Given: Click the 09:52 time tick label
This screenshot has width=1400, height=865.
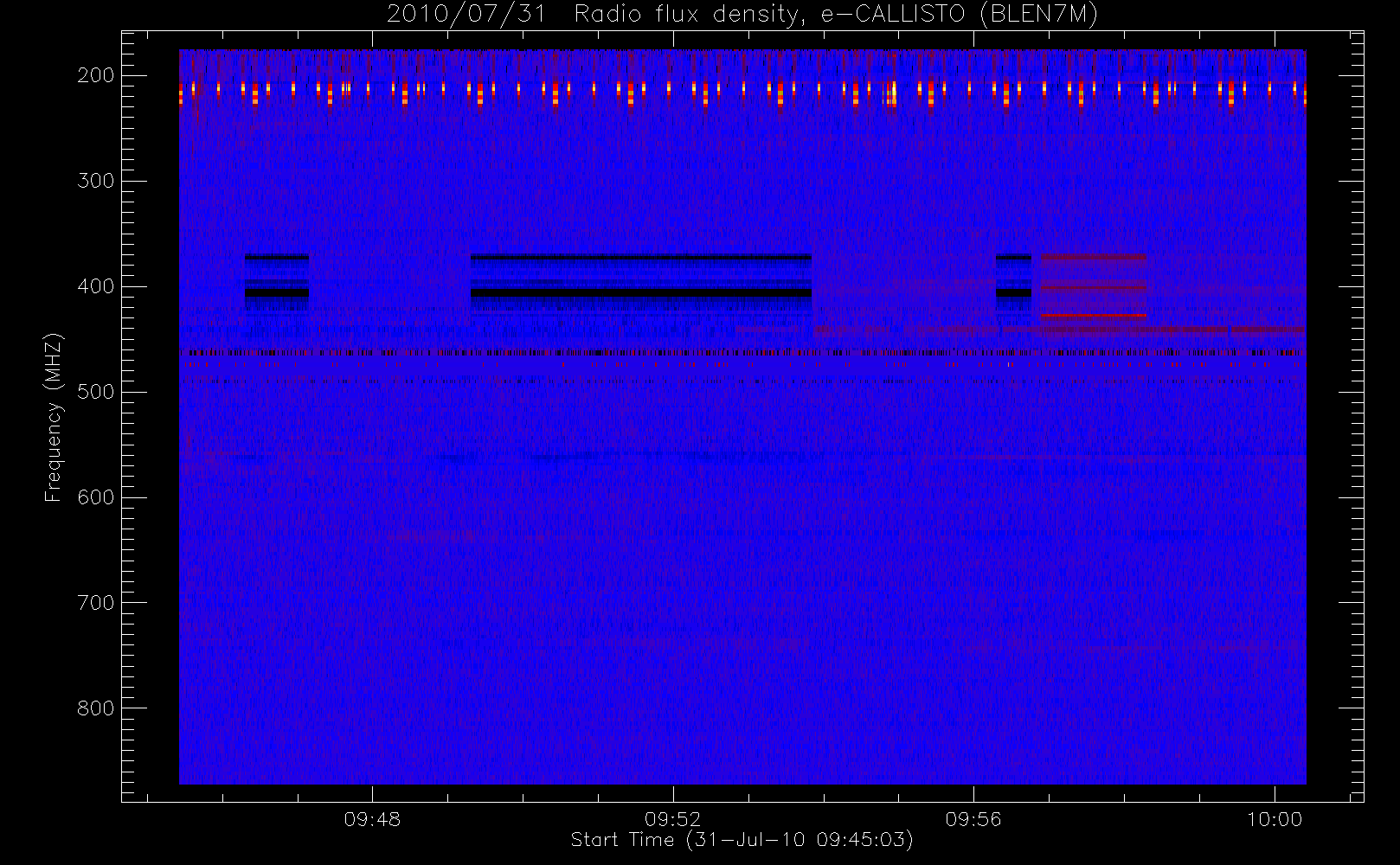Looking at the screenshot, I should (673, 819).
